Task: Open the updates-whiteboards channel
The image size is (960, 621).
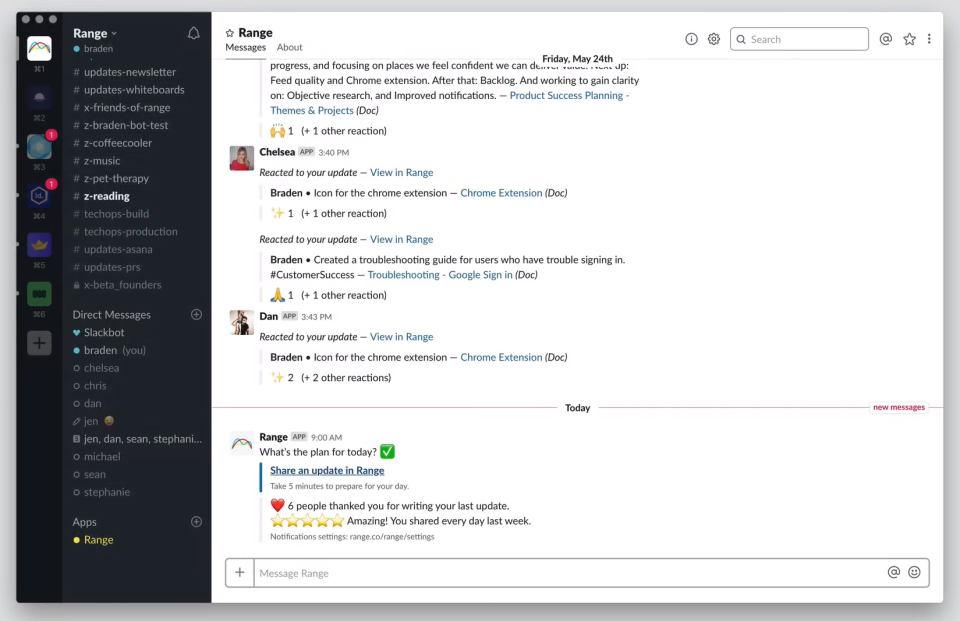Action: [134, 89]
